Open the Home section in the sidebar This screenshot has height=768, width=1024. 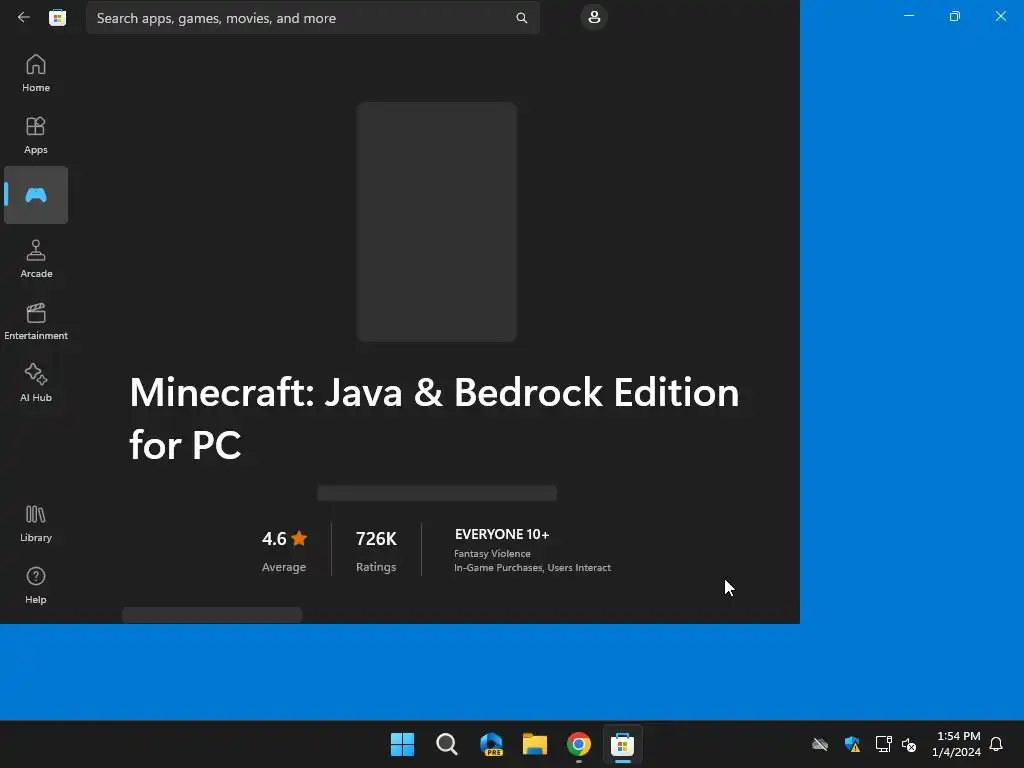36,72
